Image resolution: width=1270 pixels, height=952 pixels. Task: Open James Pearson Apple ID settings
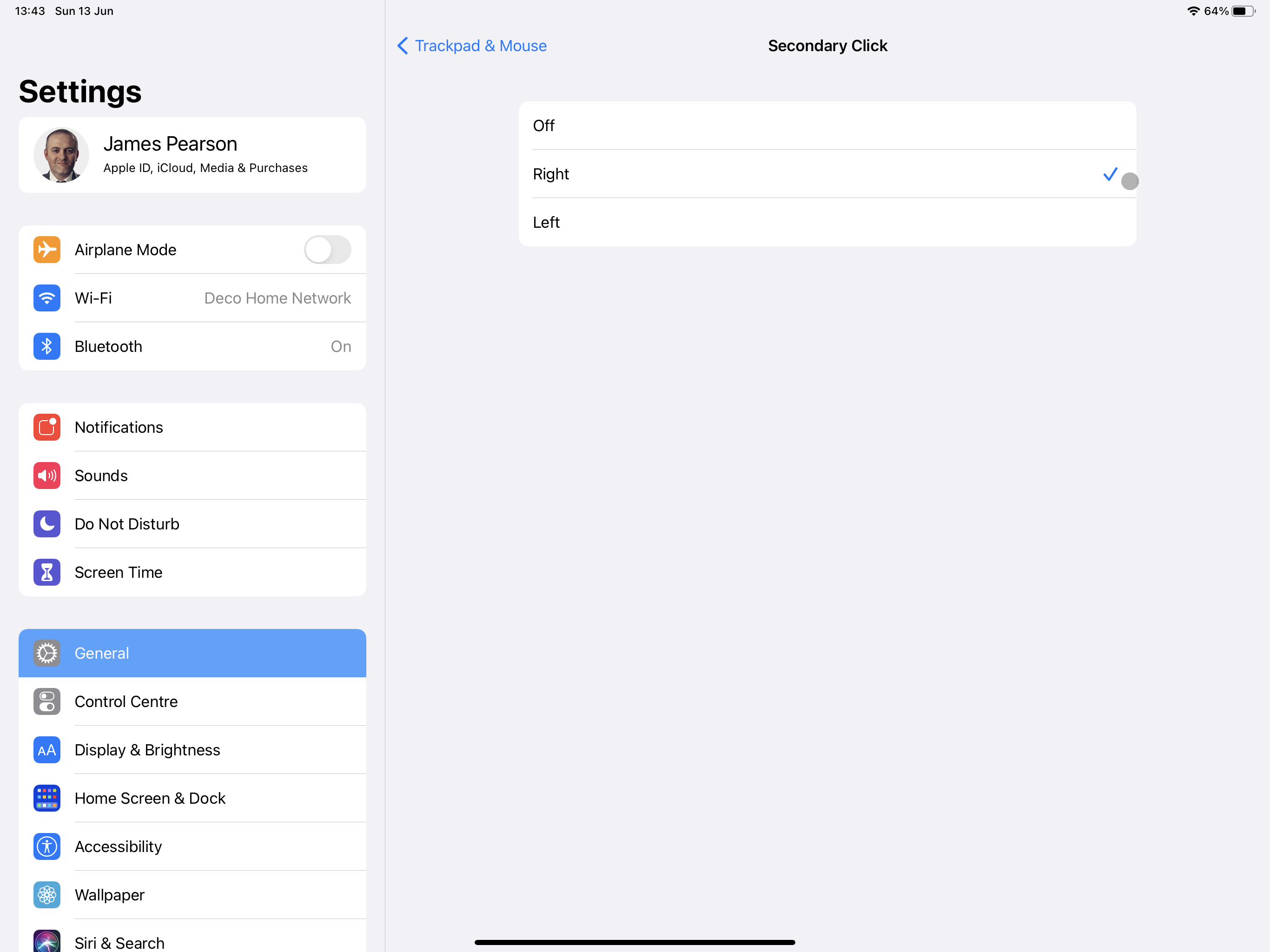(192, 155)
